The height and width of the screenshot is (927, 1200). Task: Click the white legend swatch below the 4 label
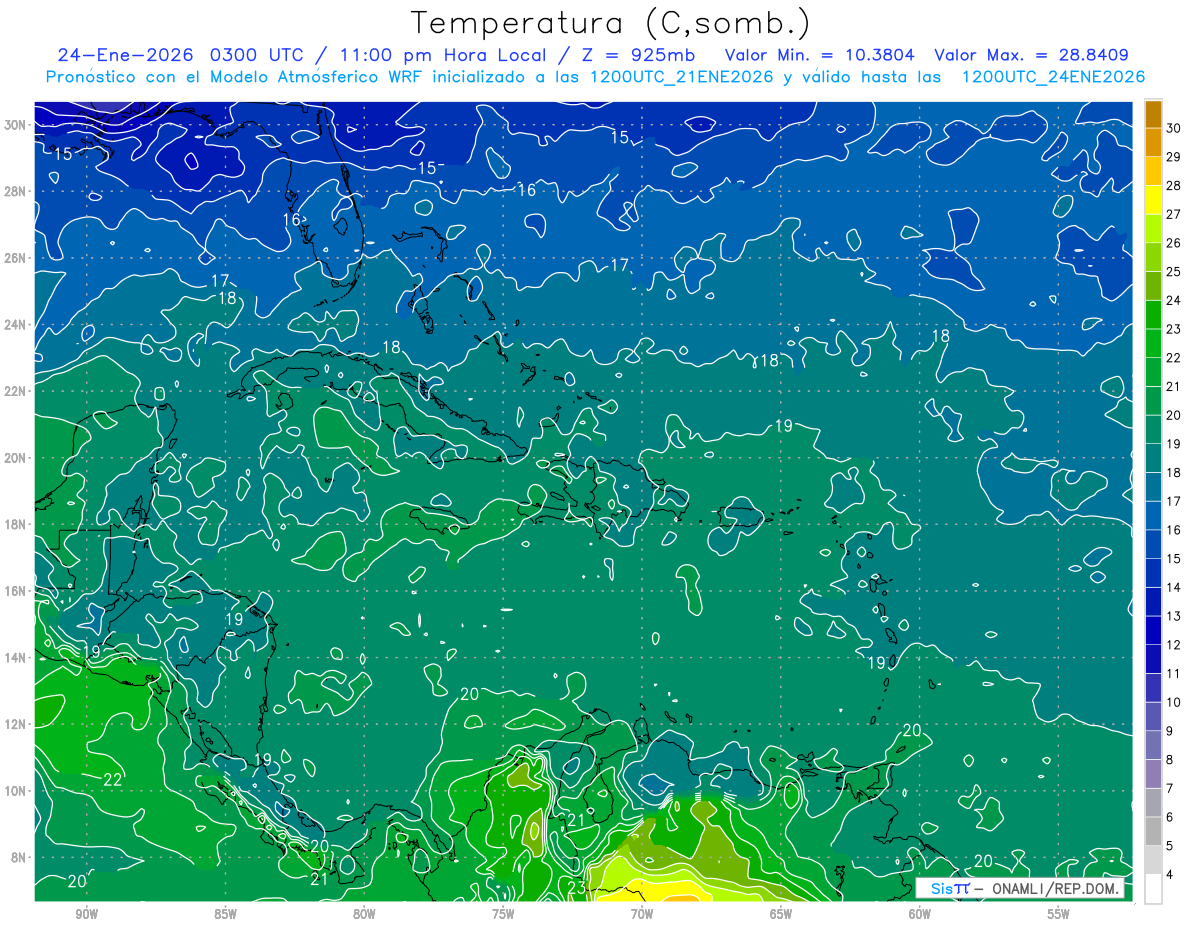(x=1153, y=889)
